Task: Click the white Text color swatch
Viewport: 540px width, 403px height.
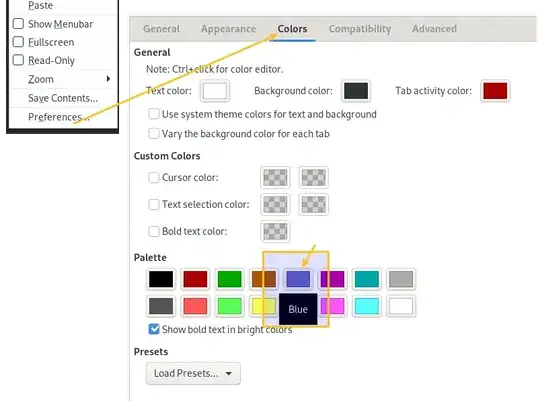Action: 215,91
